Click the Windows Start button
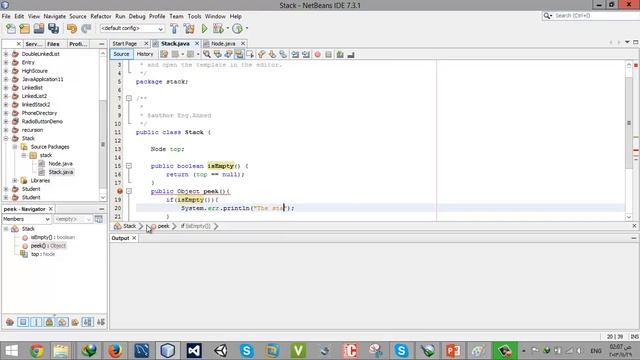 [11, 351]
